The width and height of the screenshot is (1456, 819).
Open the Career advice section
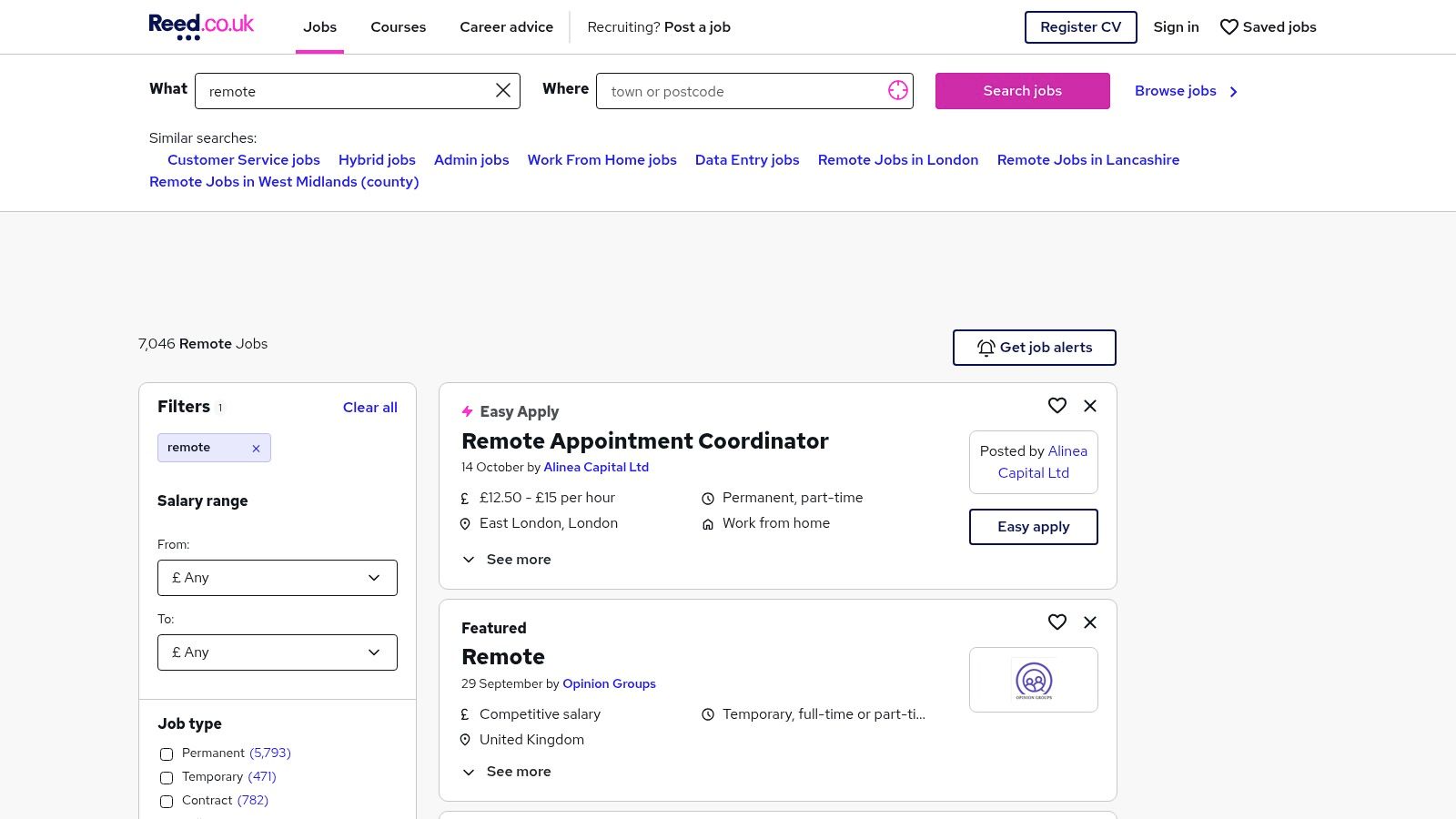pos(506,27)
